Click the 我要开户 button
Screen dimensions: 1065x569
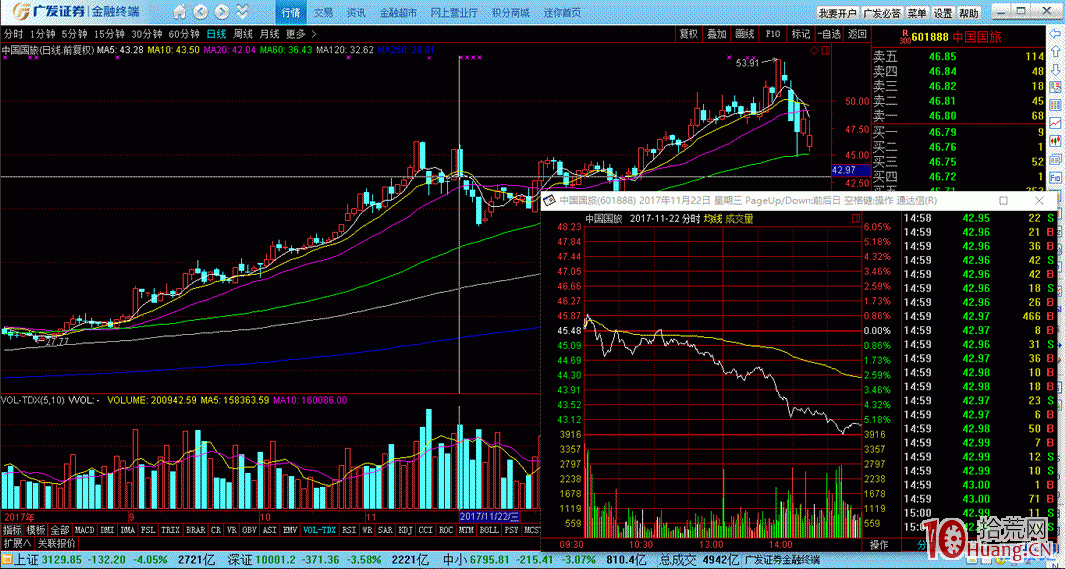(x=837, y=14)
